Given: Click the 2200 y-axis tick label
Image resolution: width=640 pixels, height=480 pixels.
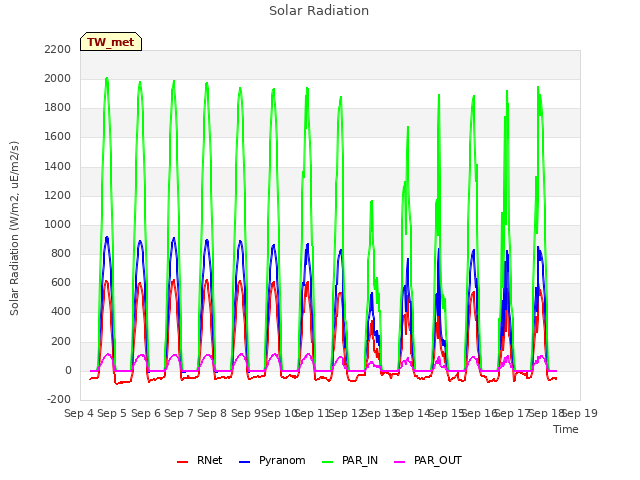Looking at the screenshot, I should pyautogui.click(x=58, y=49).
